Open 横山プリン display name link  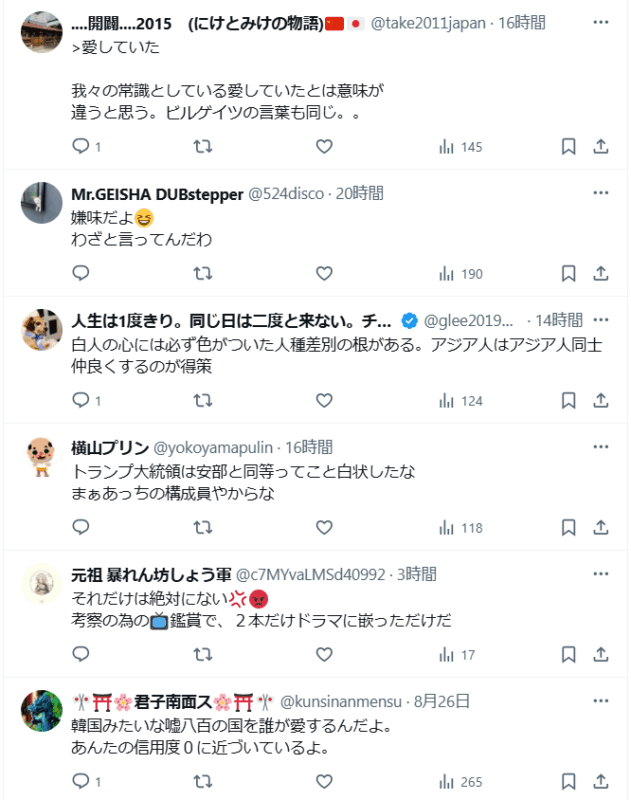tap(110, 447)
